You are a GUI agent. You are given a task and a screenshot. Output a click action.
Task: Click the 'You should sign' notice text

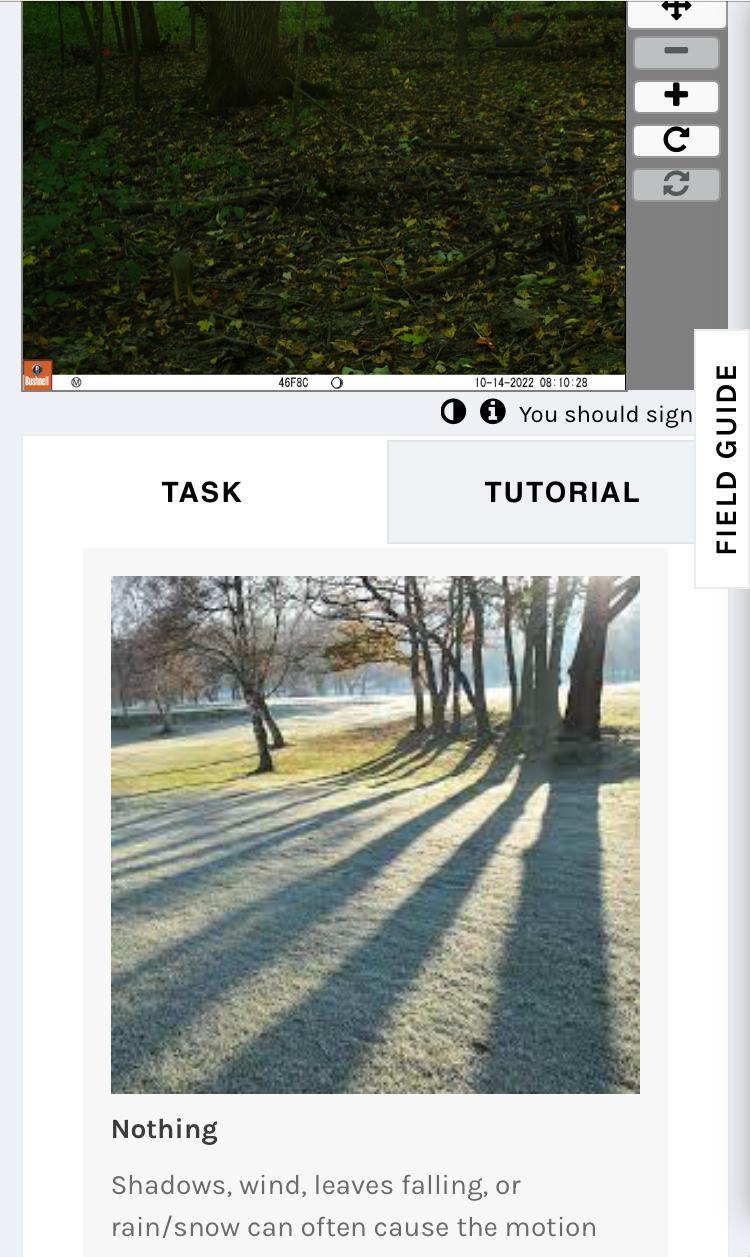coord(606,414)
